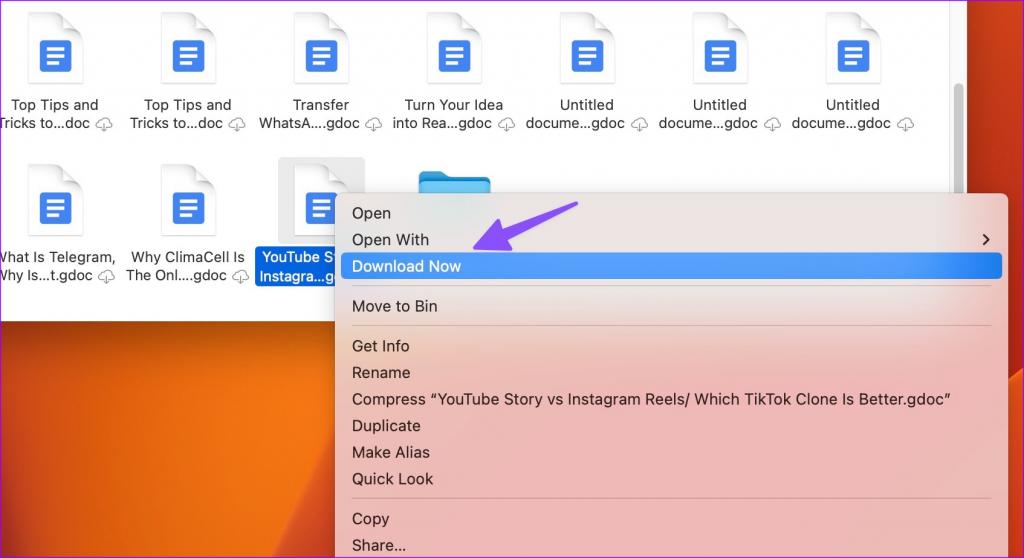
Task: Select the Turn Your Idea document icon
Action: [454, 49]
